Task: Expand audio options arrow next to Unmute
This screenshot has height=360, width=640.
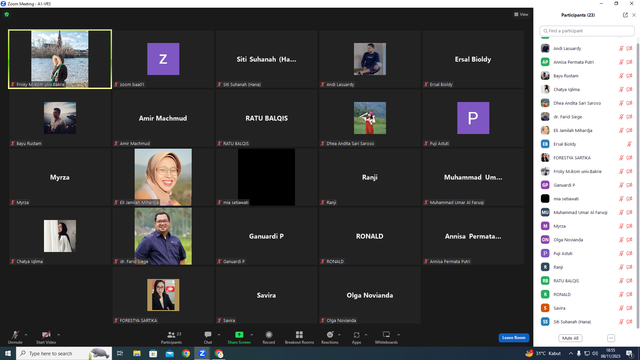Action: (x=26, y=335)
